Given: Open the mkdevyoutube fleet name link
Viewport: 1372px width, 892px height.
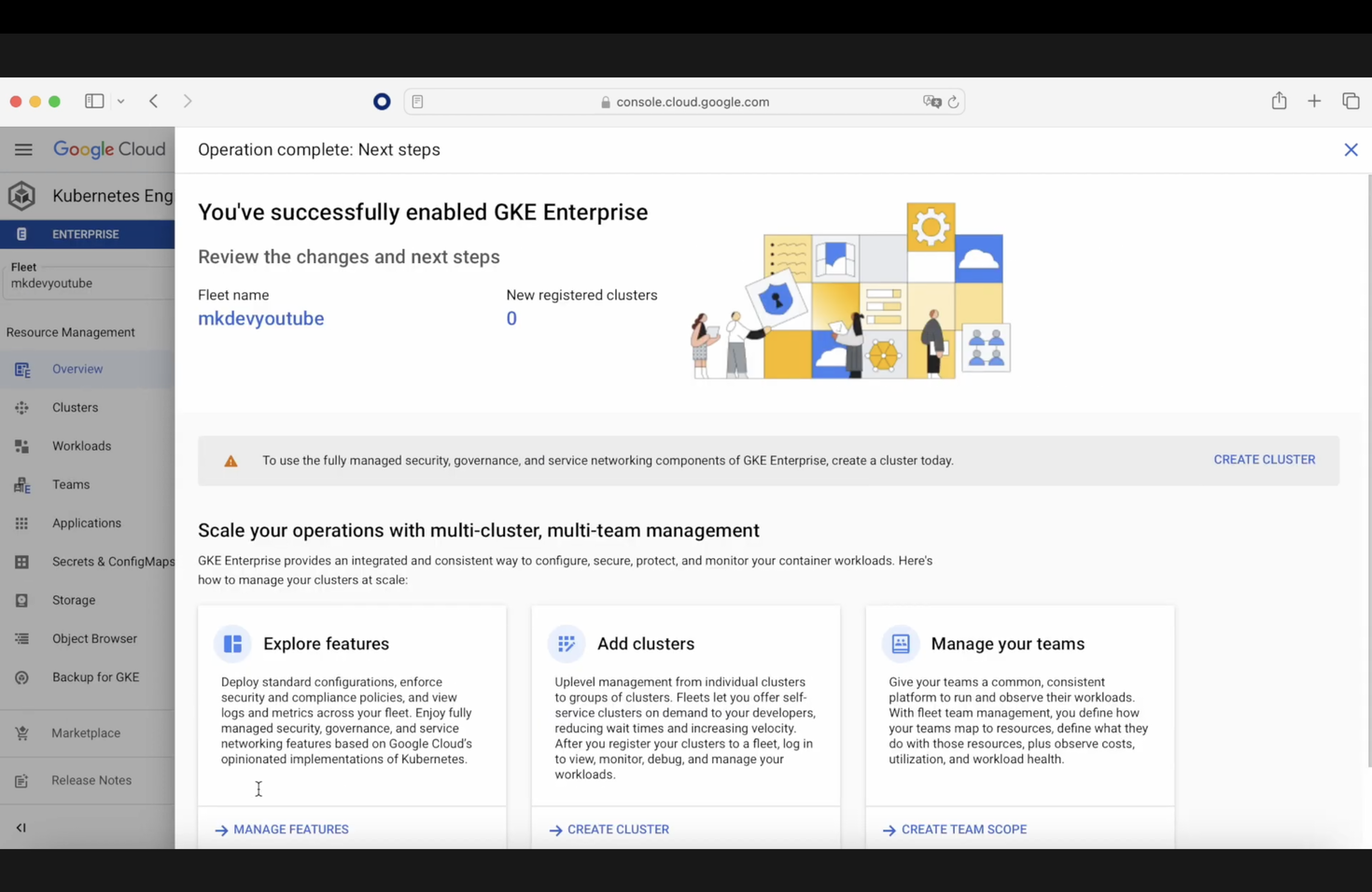Looking at the screenshot, I should point(261,318).
